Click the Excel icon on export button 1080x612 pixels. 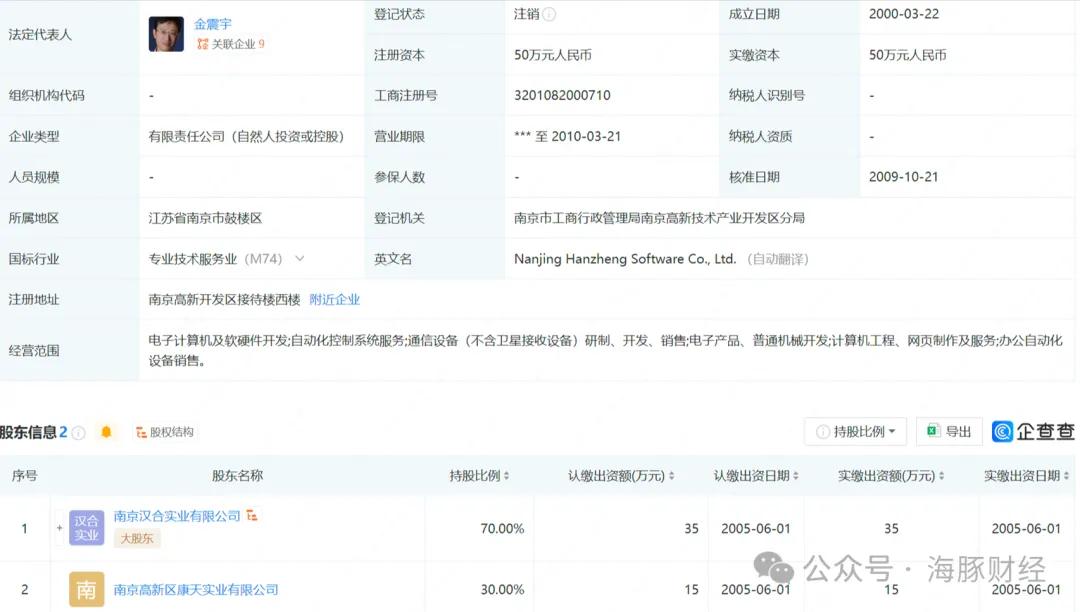pos(933,431)
